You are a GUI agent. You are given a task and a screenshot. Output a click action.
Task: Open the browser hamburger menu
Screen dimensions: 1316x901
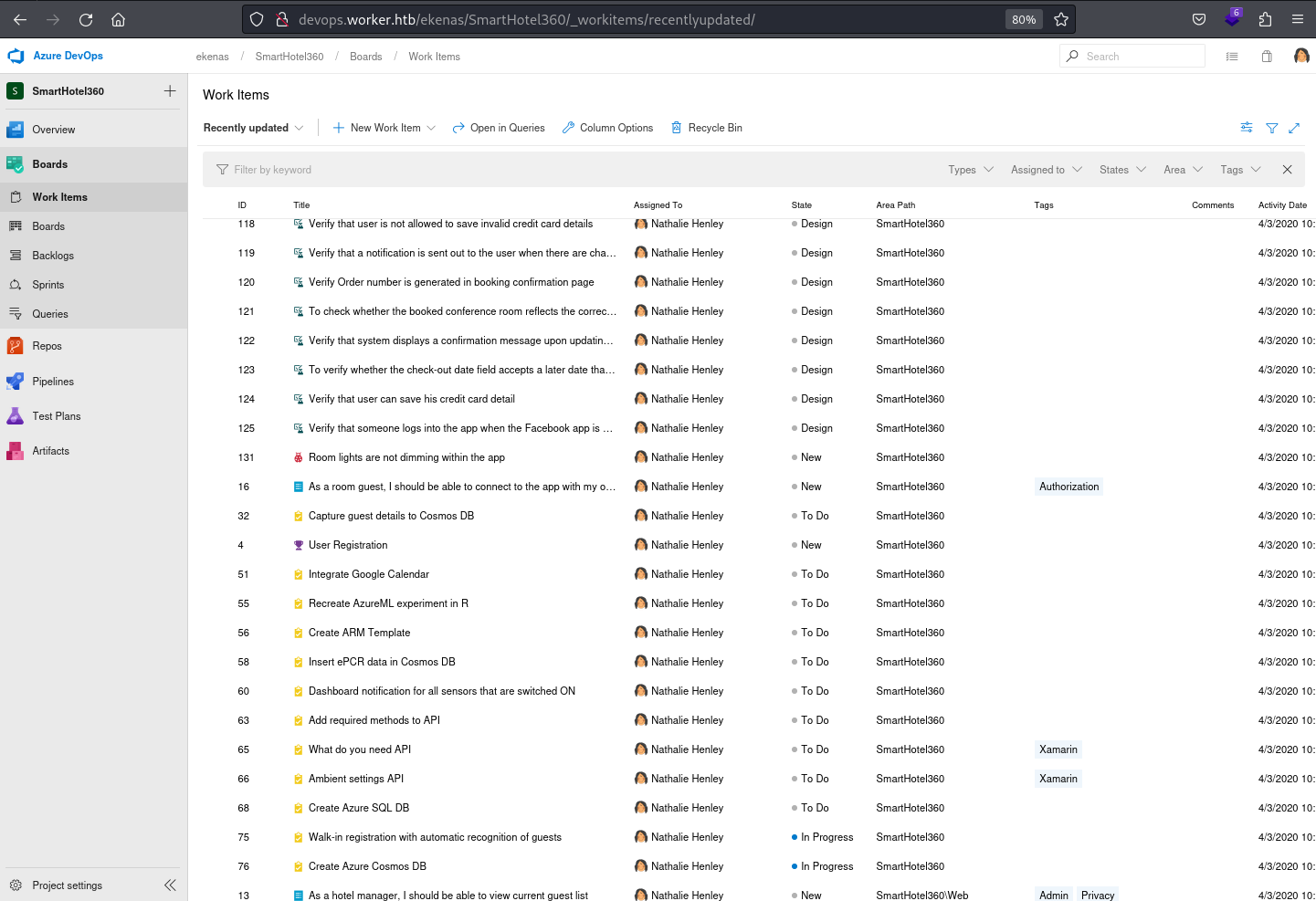(x=1297, y=19)
